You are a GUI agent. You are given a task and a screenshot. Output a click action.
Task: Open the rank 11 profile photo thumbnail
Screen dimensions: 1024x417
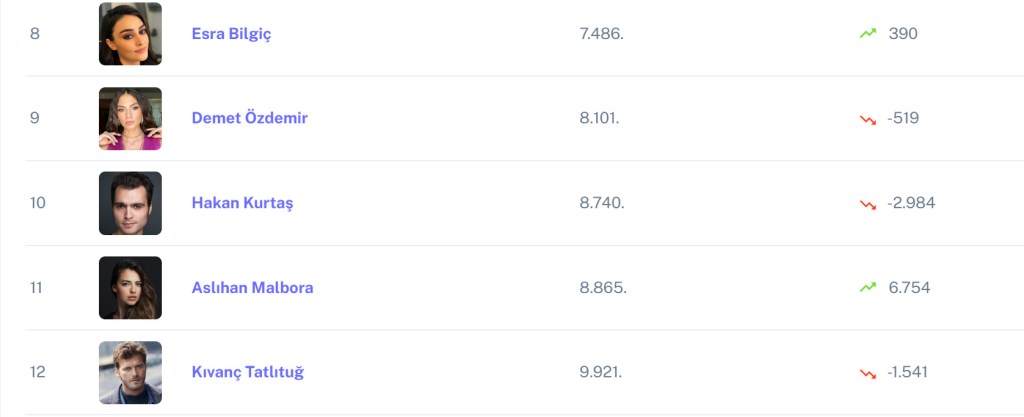pyautogui.click(x=130, y=288)
